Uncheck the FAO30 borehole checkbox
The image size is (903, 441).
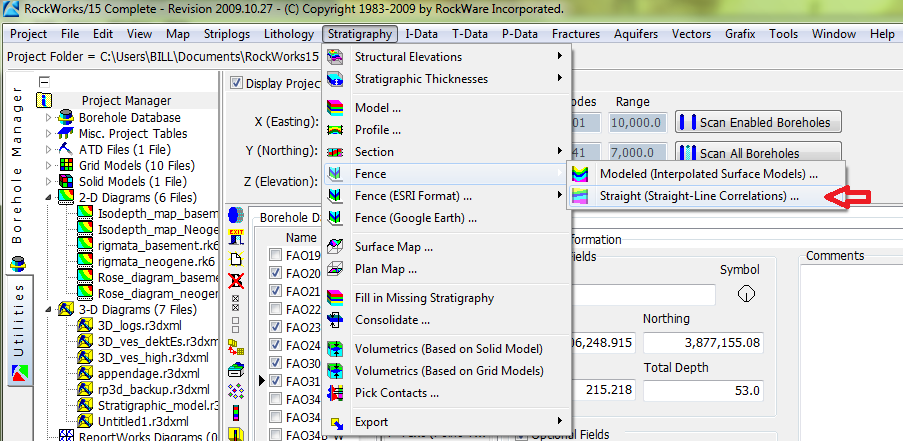click(276, 363)
